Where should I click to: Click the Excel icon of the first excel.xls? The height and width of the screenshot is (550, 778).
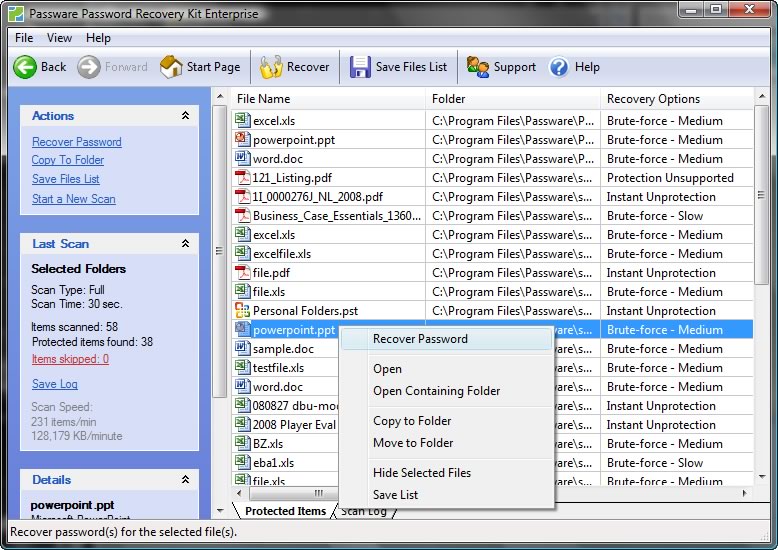(x=243, y=120)
